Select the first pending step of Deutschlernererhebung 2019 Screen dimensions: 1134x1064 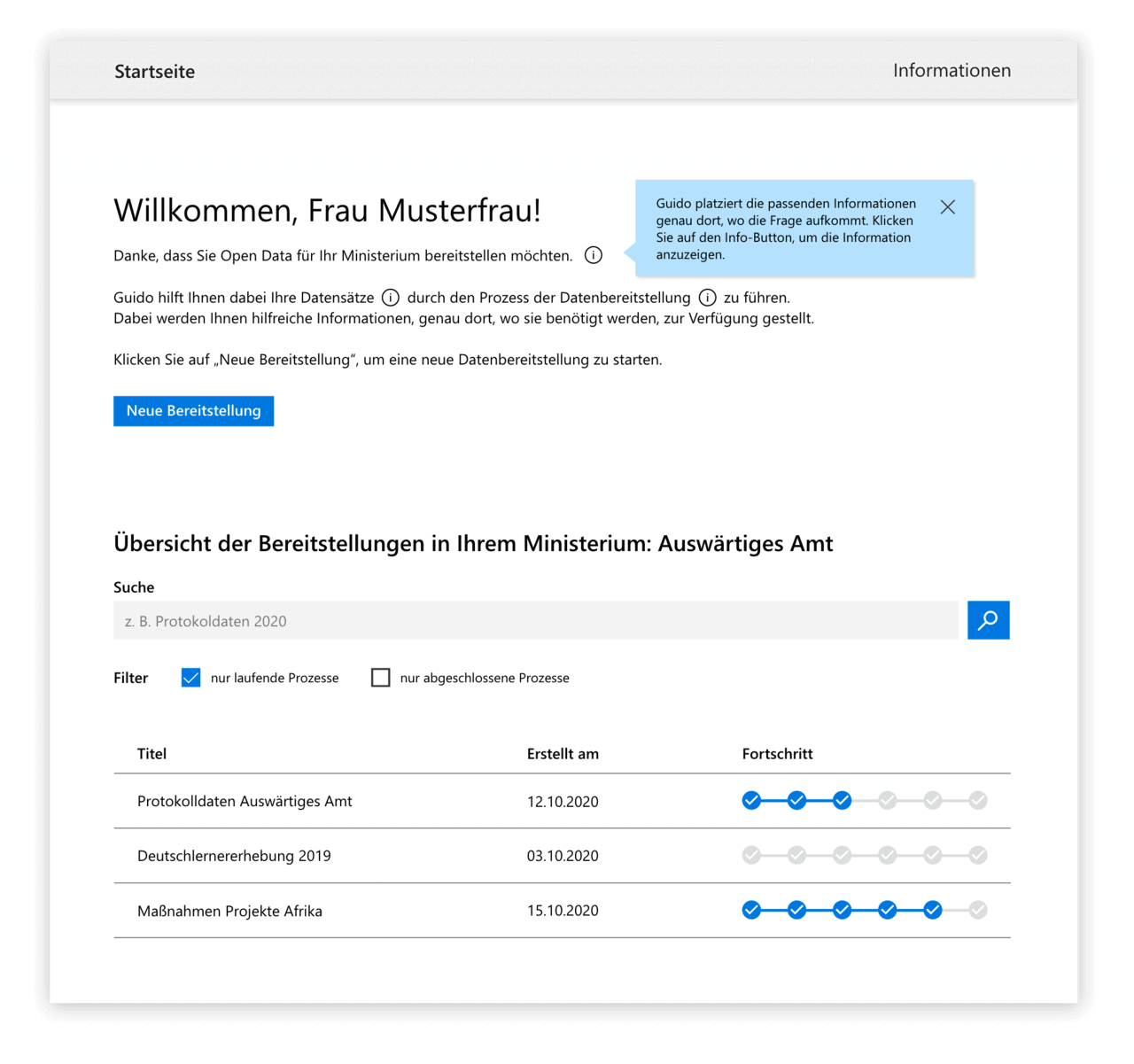(x=751, y=855)
